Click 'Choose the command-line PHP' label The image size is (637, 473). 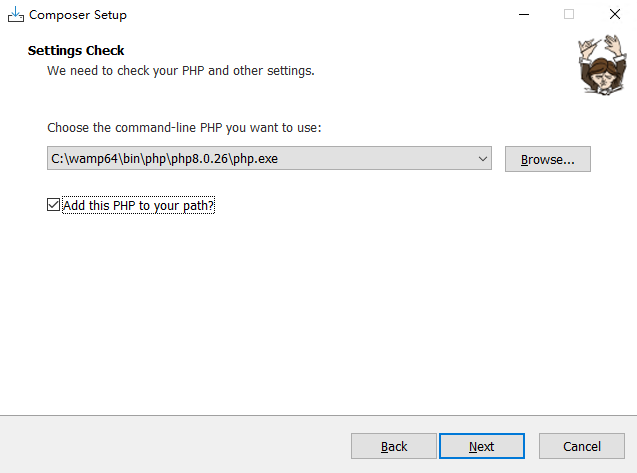(184, 128)
